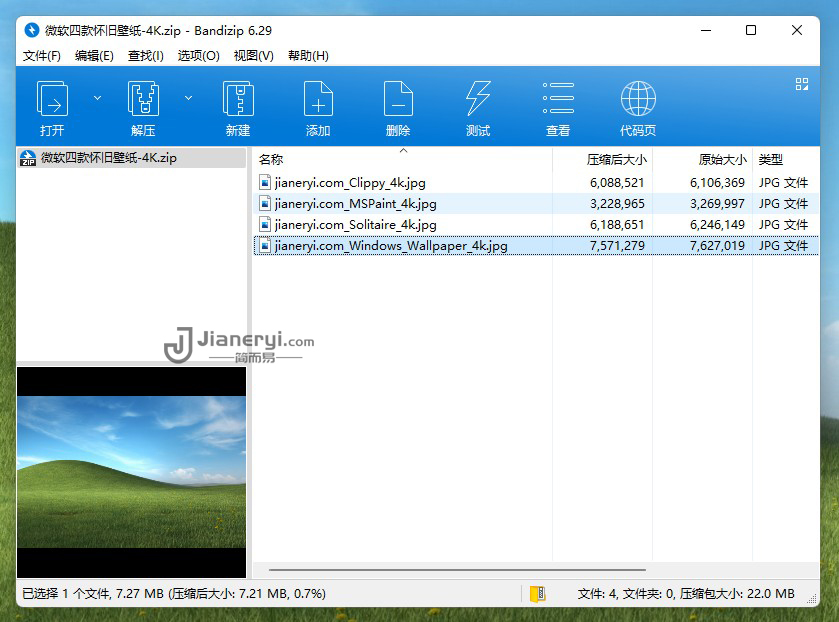Click the View (查看) list icon
Viewport: 839px width, 622px height.
tap(558, 98)
